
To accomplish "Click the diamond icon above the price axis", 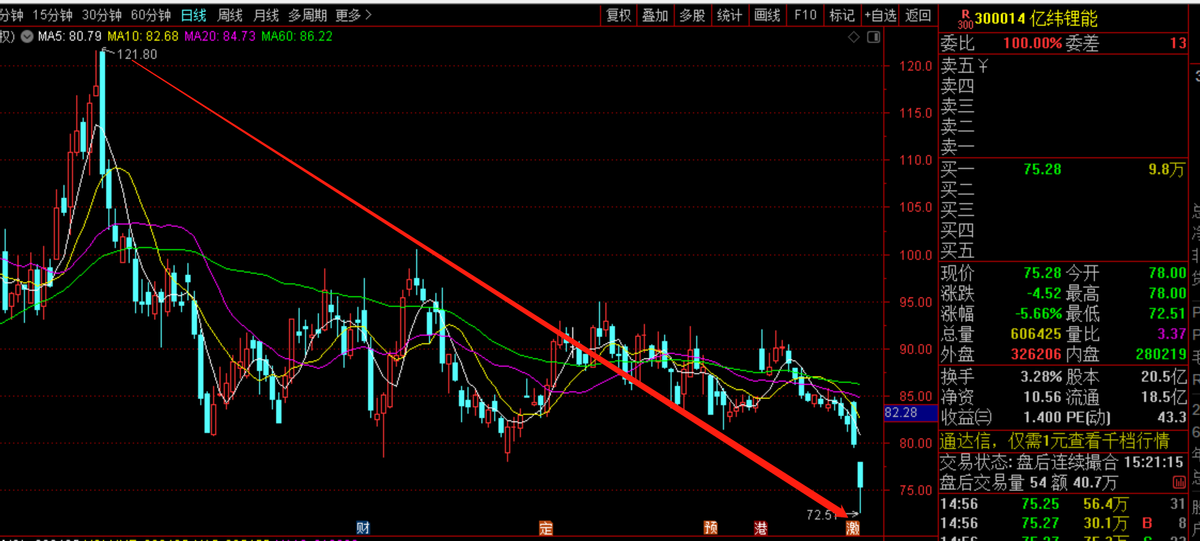I will point(853,37).
